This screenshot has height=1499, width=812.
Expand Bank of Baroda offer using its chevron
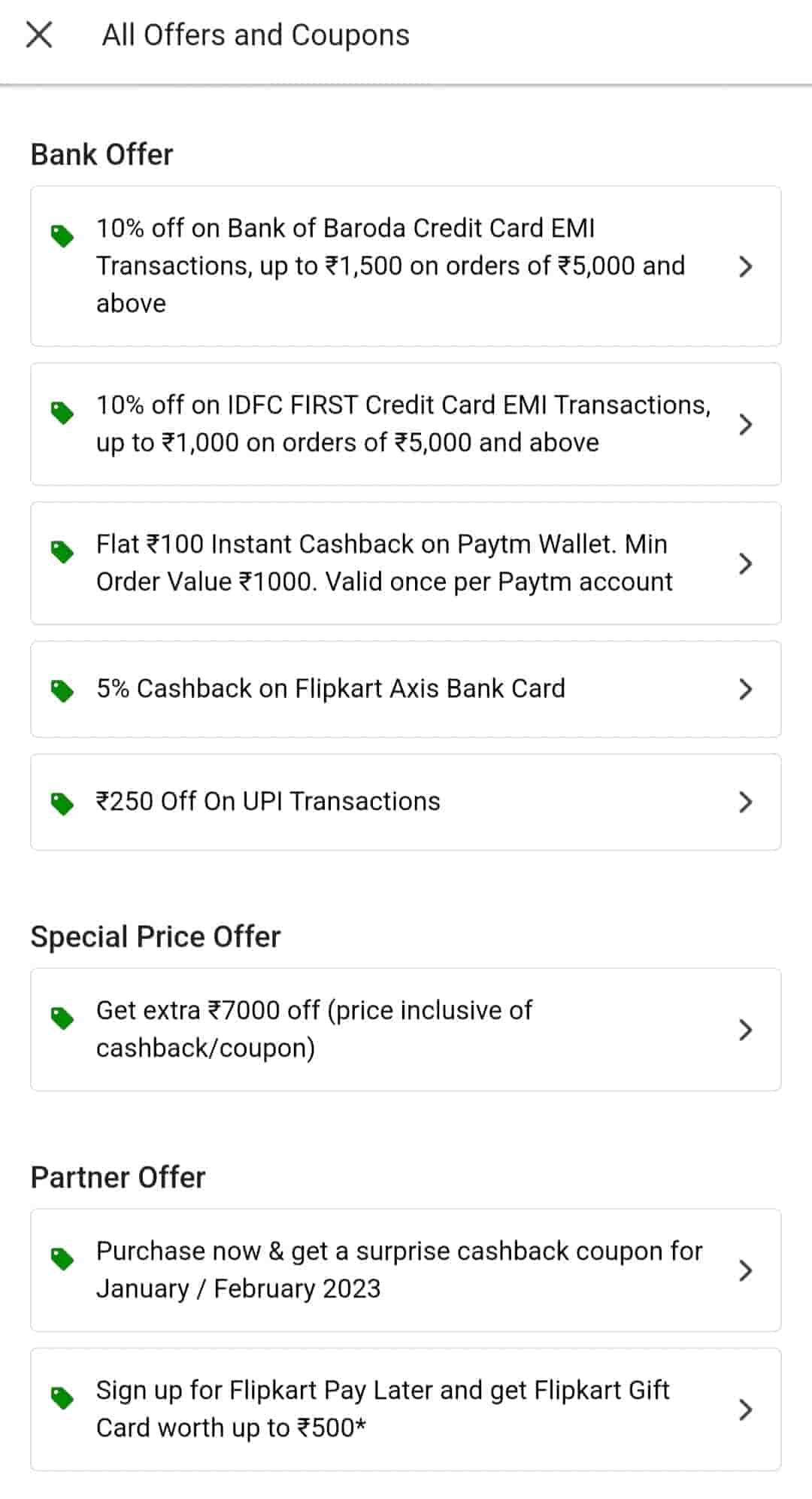coord(745,266)
